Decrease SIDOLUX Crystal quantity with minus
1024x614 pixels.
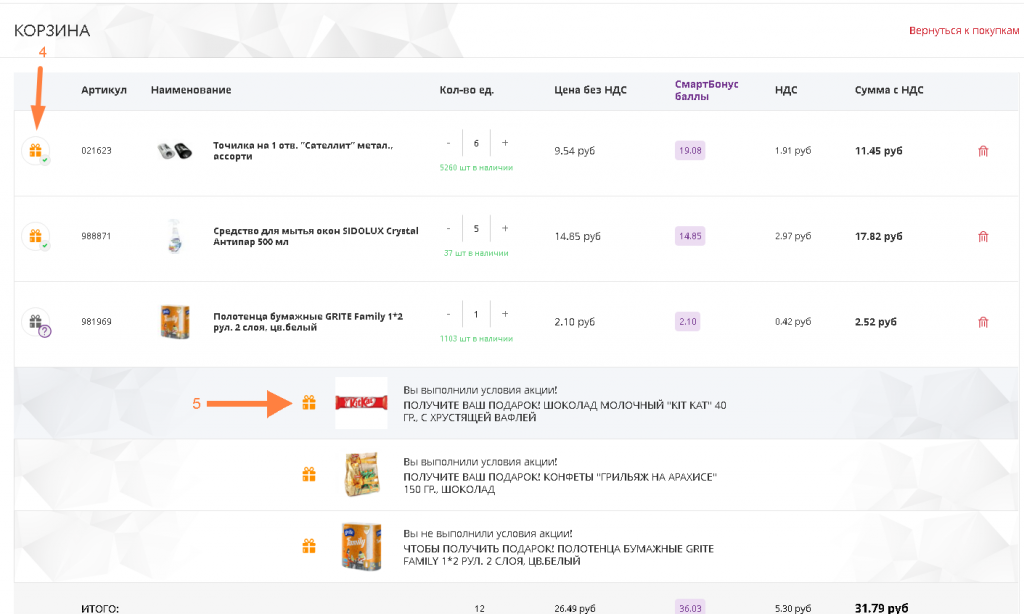448,229
